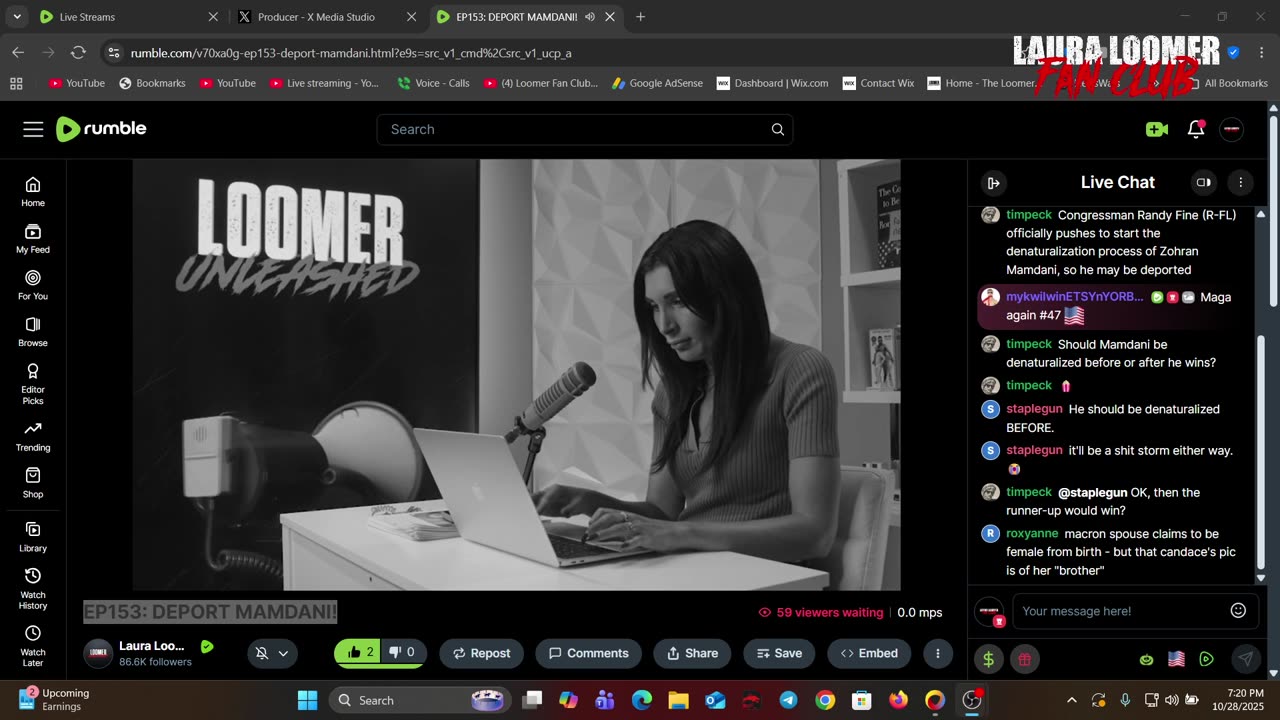Insert the pumpkin emote in chat

click(1146, 660)
